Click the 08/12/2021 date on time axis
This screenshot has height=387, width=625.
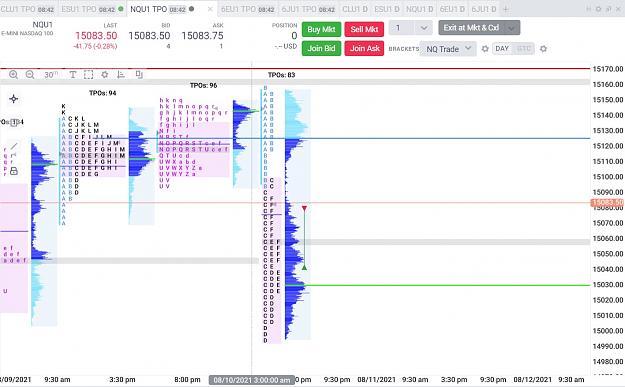[533, 379]
